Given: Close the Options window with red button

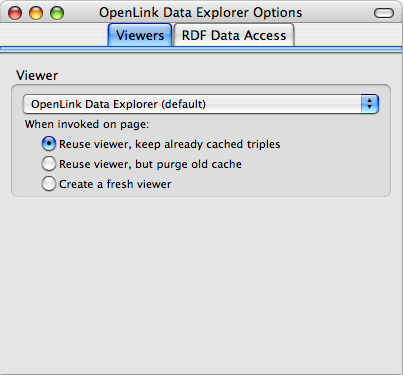Looking at the screenshot, I should coord(15,13).
